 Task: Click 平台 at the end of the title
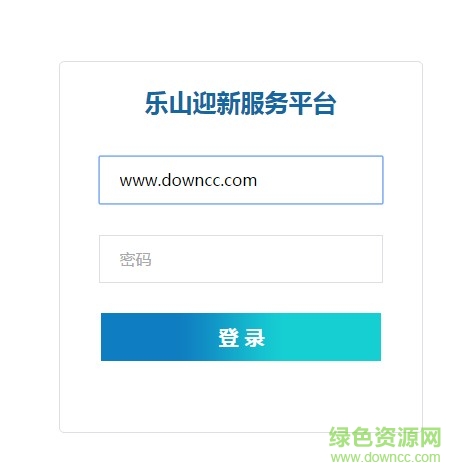pos(312,103)
